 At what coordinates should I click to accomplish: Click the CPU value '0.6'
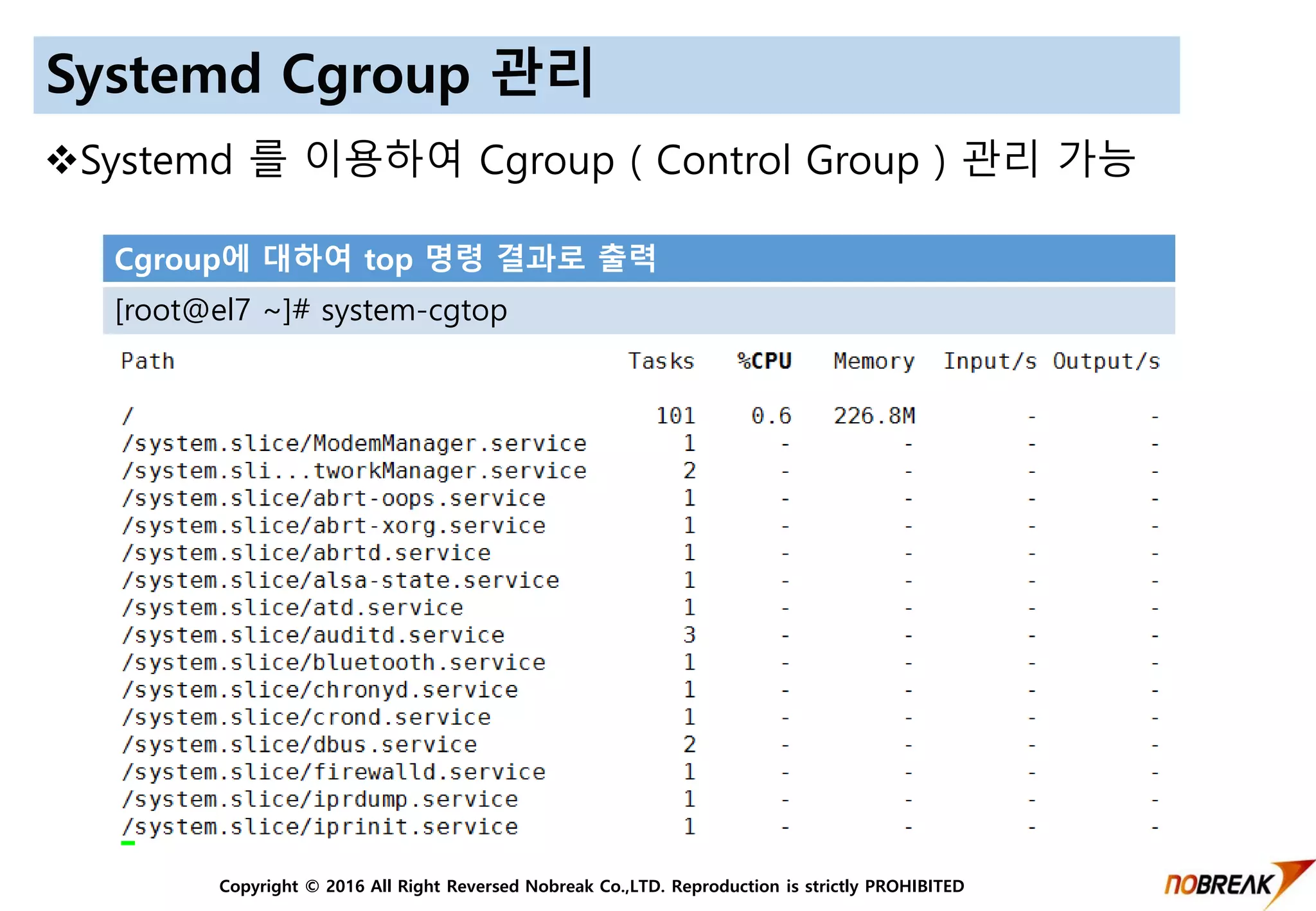tap(771, 416)
